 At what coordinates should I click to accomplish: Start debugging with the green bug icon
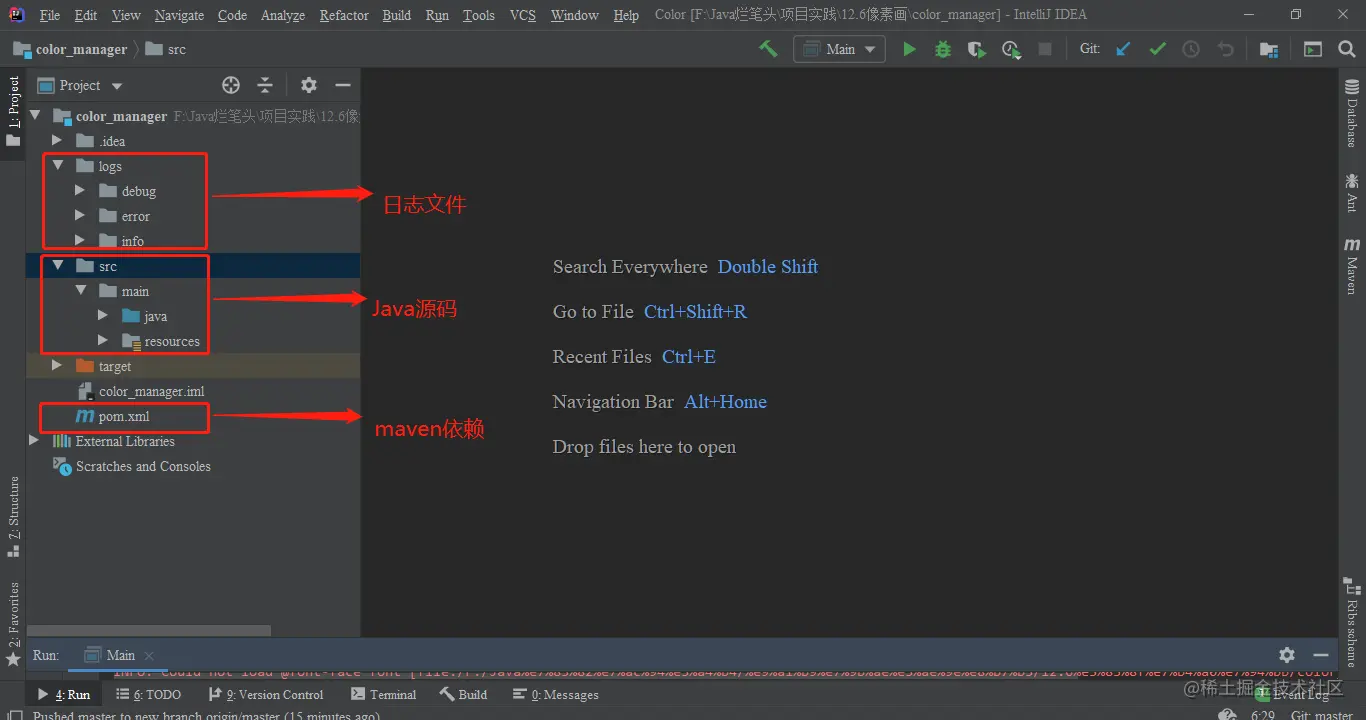click(x=943, y=49)
